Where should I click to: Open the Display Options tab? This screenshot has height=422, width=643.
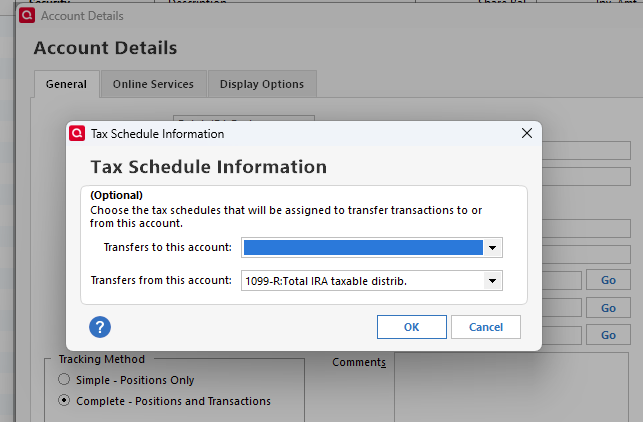click(x=262, y=84)
